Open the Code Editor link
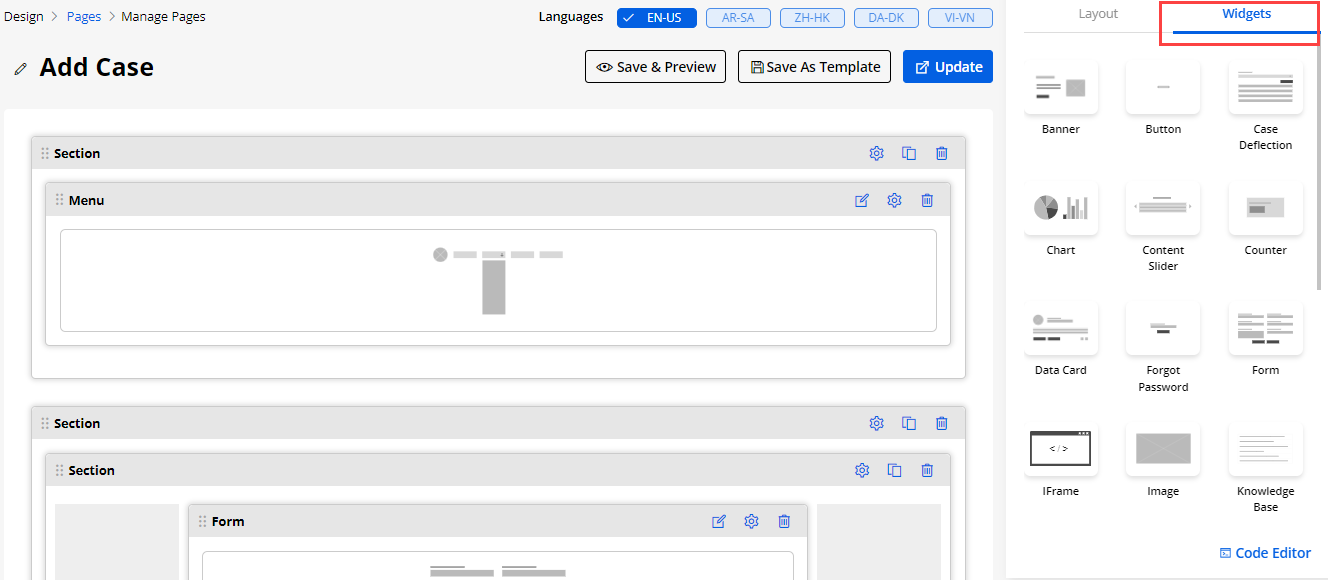This screenshot has width=1328, height=580. pos(1265,553)
